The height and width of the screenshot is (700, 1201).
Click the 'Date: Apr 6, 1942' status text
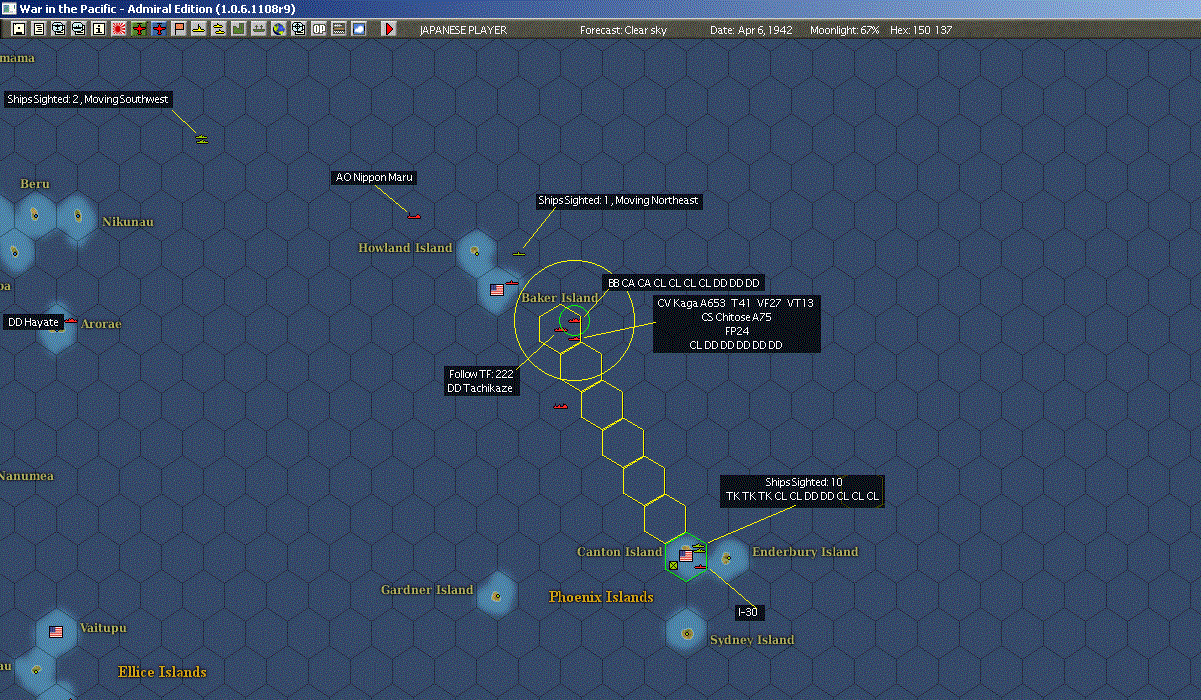tap(751, 30)
